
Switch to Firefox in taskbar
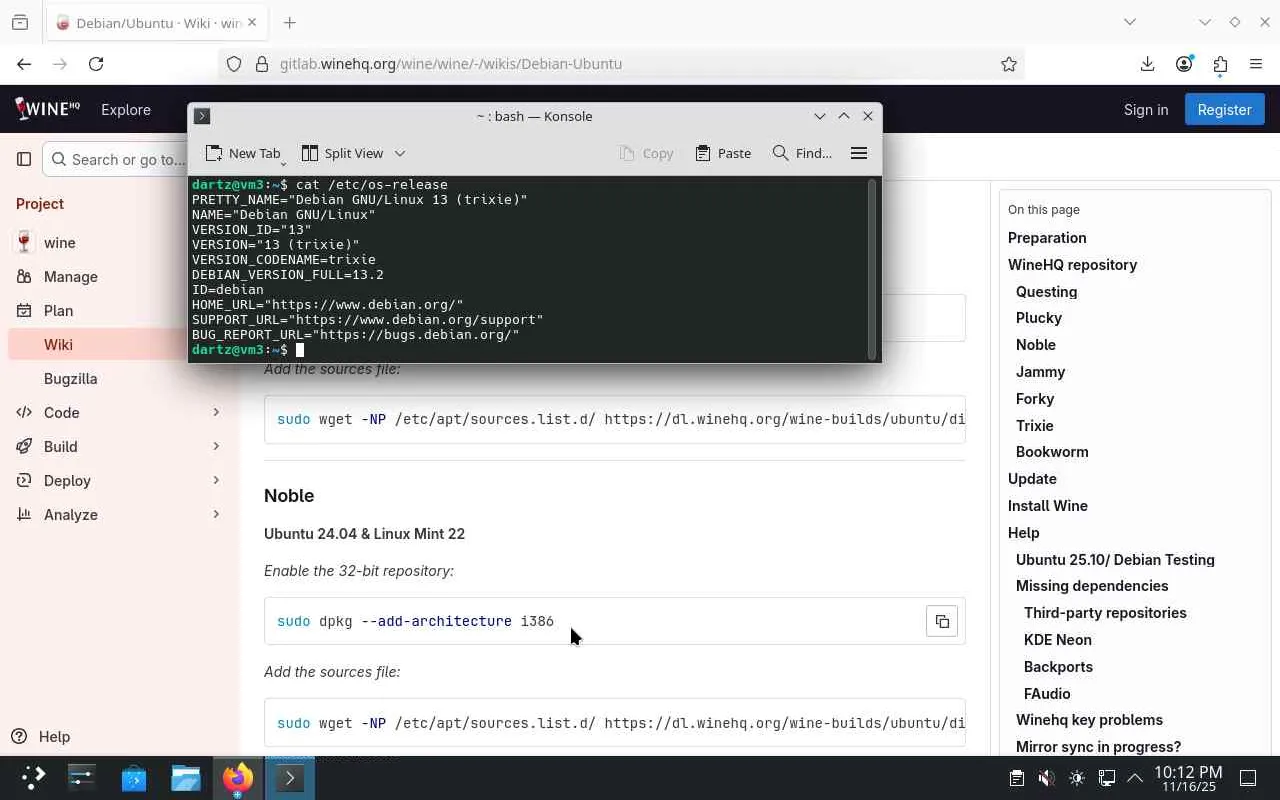tap(238, 778)
